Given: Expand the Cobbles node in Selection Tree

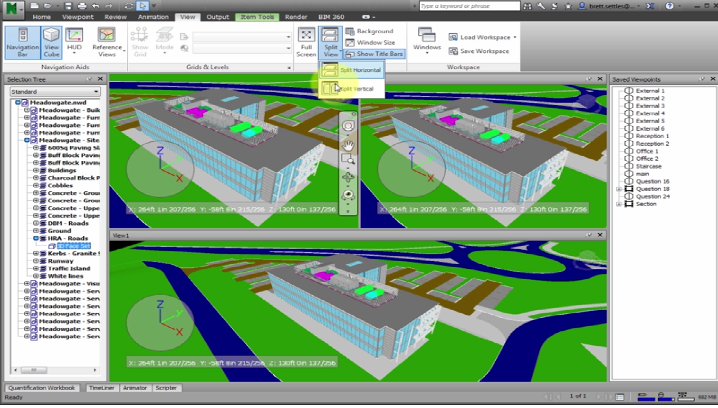Looking at the screenshot, I should point(36,185).
